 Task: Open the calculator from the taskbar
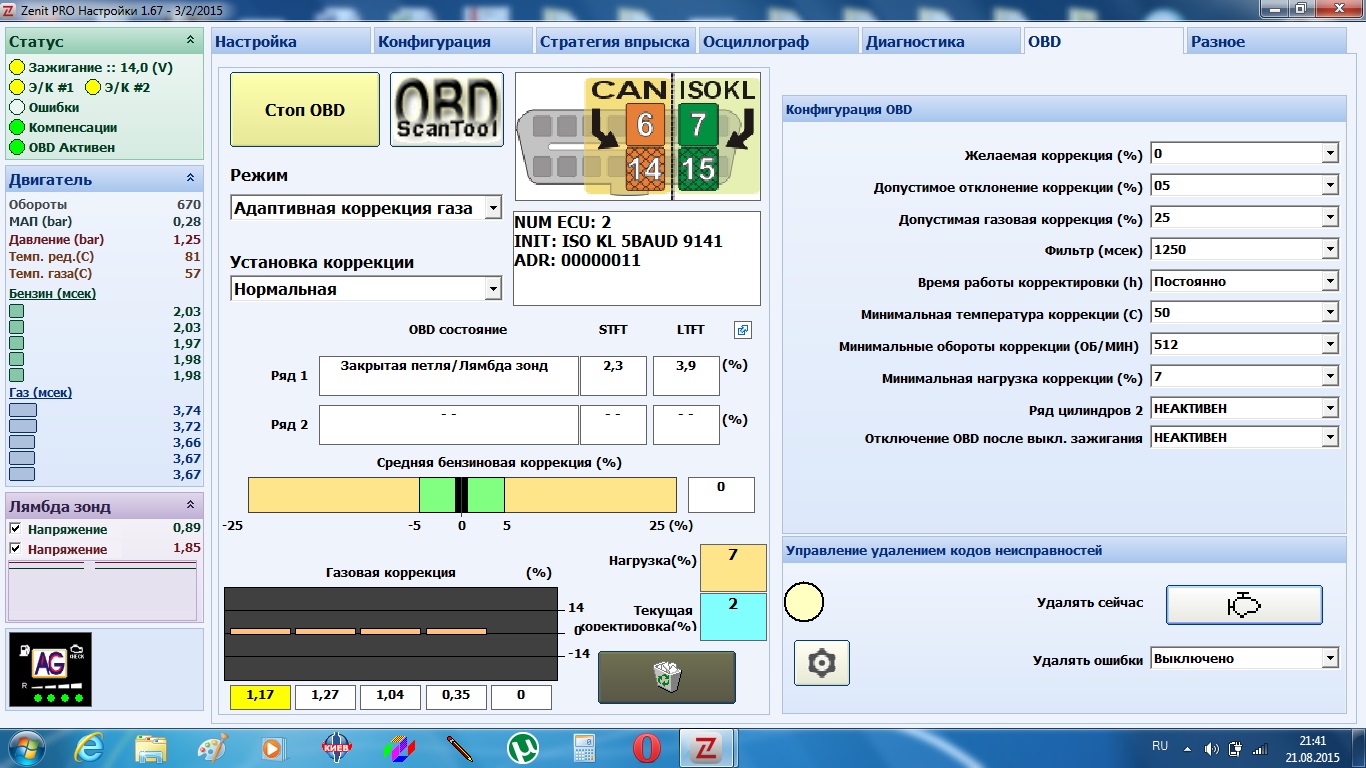coord(583,748)
